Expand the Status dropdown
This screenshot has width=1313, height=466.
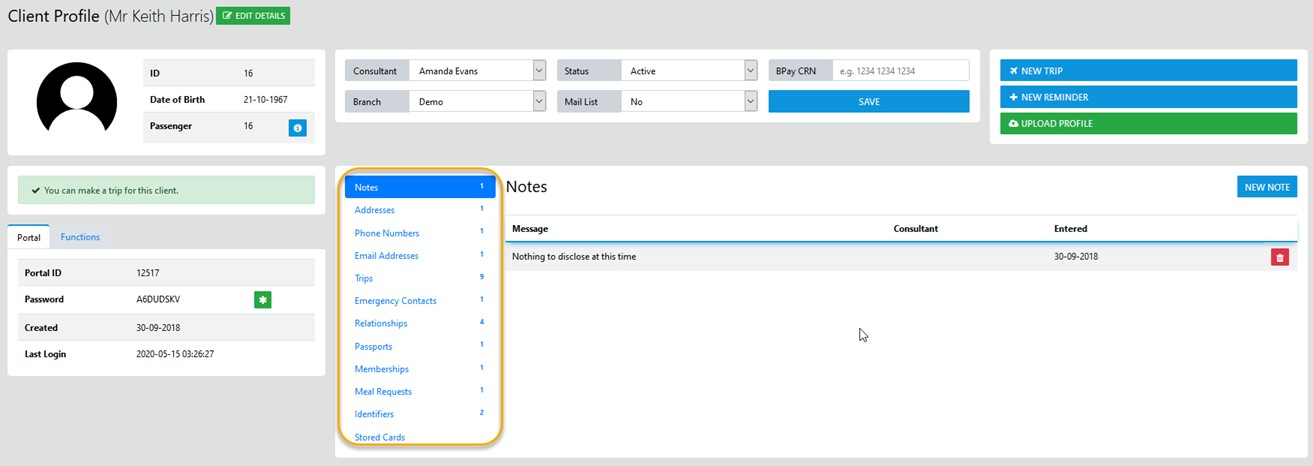point(688,71)
